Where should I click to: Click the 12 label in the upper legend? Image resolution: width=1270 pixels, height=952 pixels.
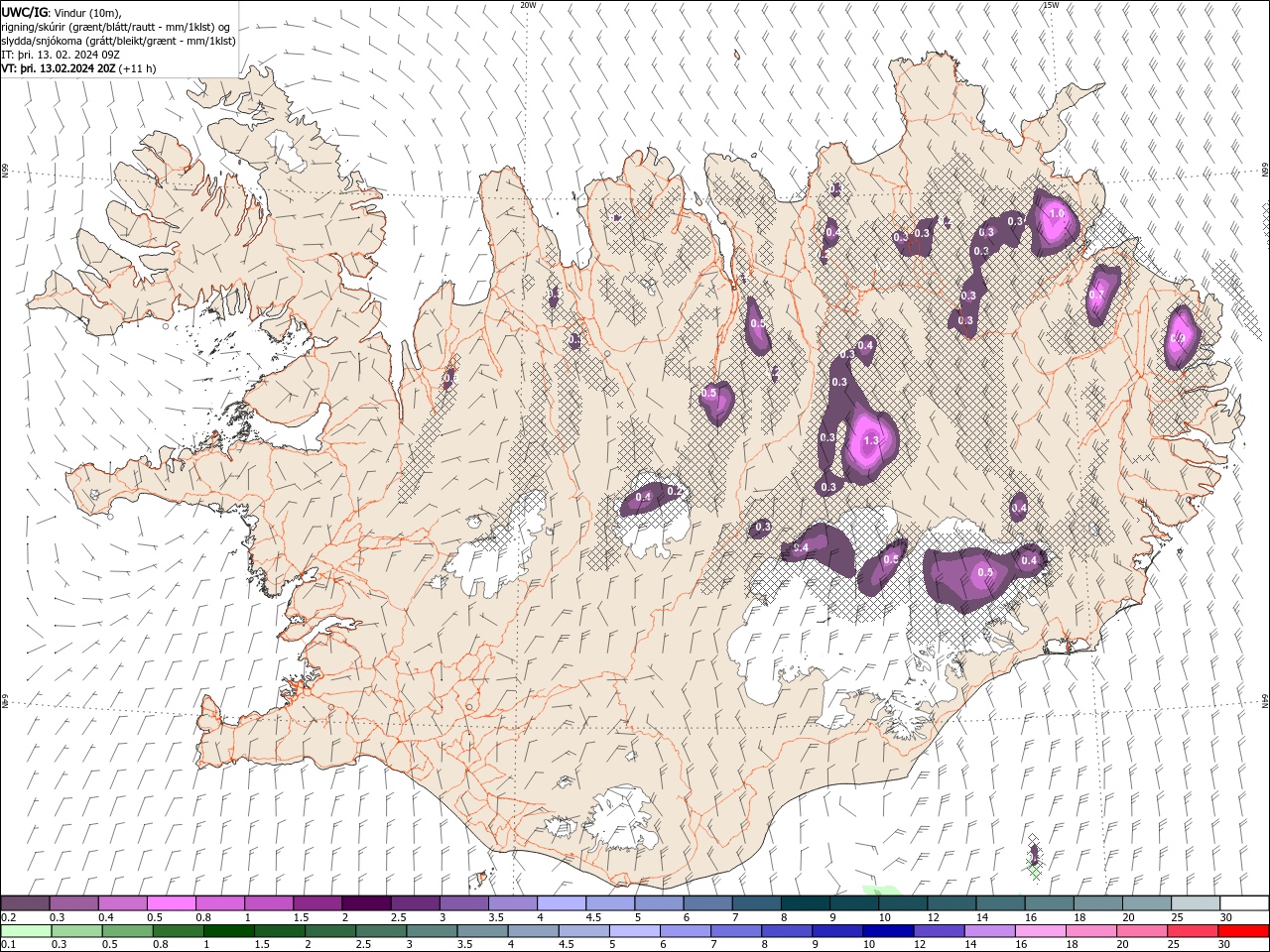click(933, 917)
